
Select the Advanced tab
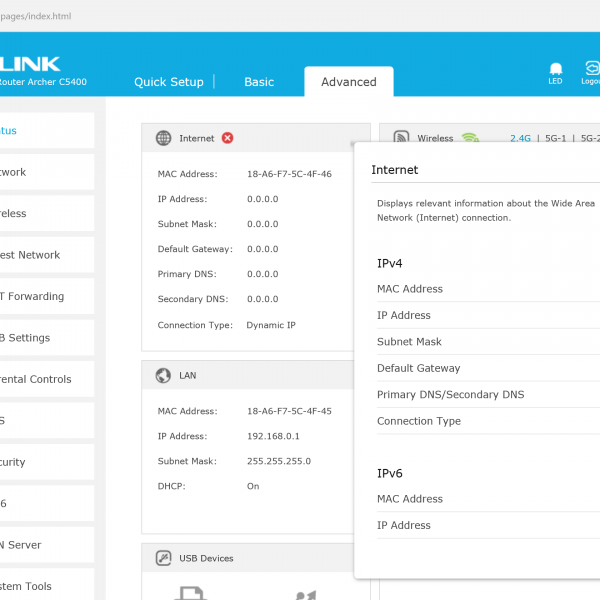pyautogui.click(x=348, y=82)
